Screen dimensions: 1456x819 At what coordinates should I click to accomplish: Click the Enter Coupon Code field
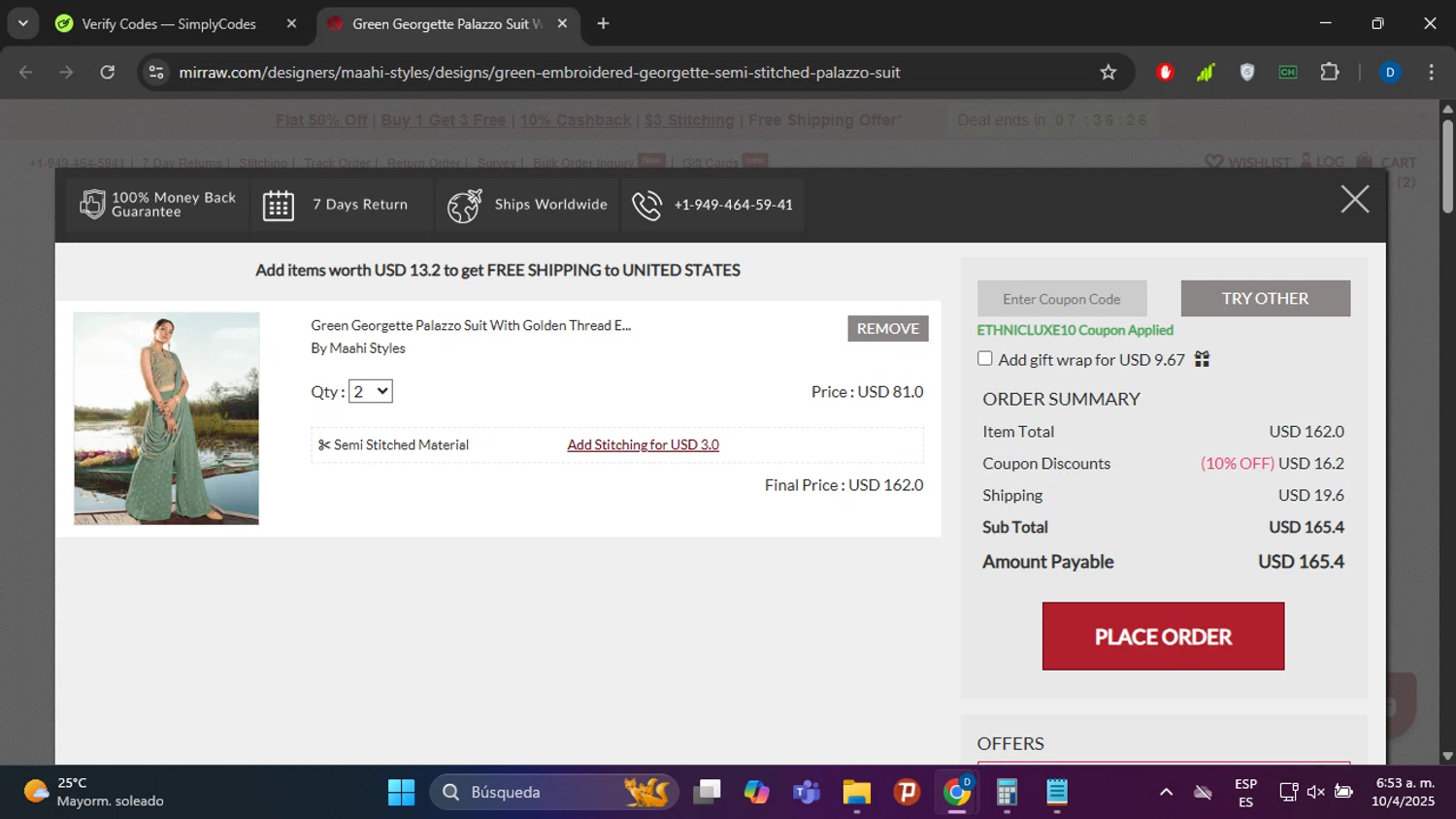tap(1061, 299)
